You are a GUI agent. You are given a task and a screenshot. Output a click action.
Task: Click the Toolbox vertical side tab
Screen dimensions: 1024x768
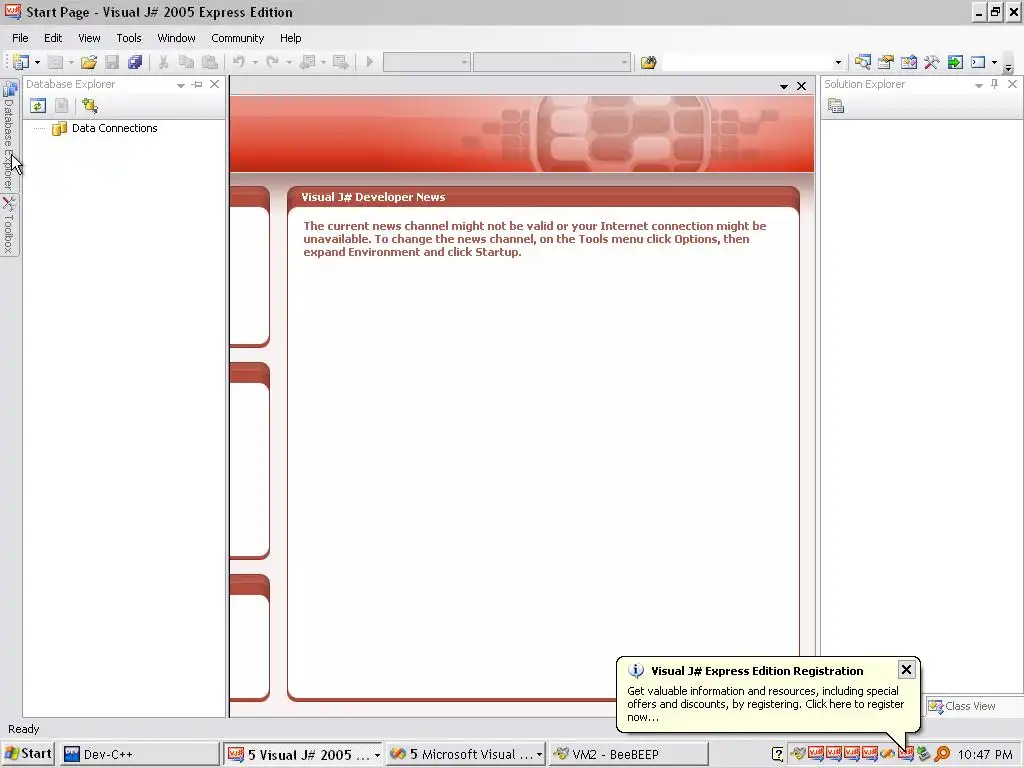[8, 225]
